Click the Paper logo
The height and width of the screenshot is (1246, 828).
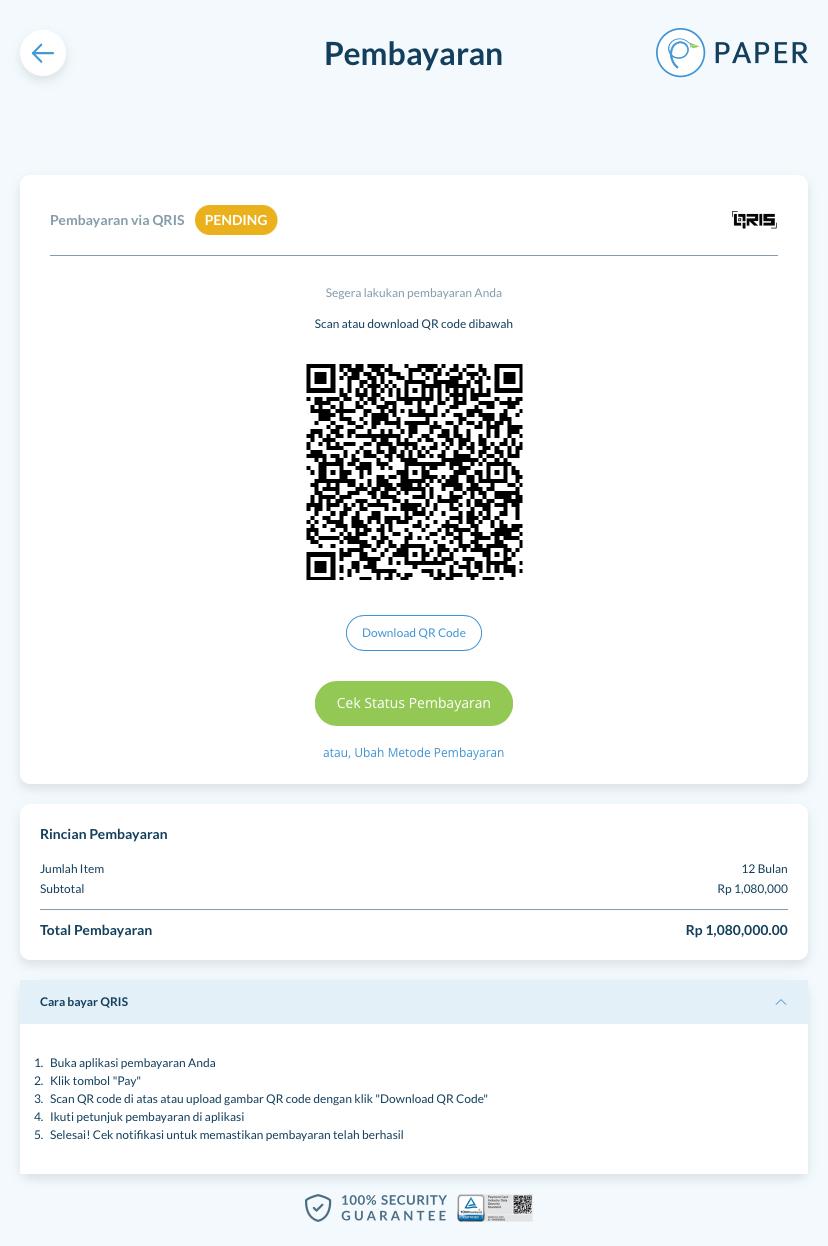(732, 53)
